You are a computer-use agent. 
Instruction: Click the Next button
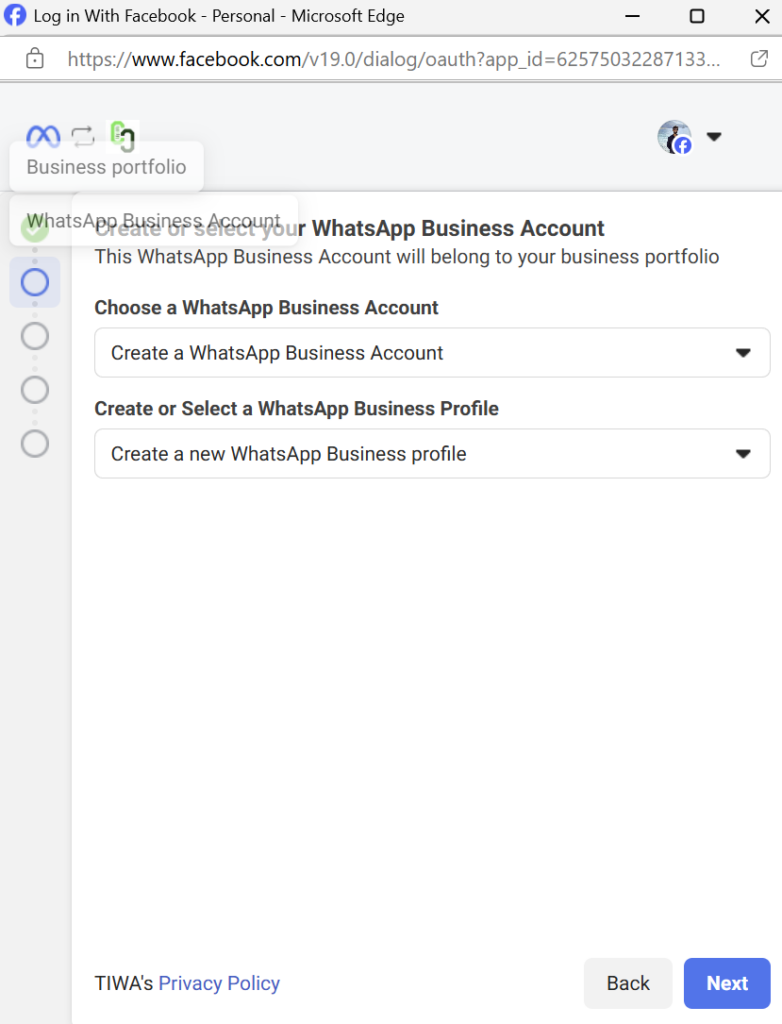(x=726, y=983)
